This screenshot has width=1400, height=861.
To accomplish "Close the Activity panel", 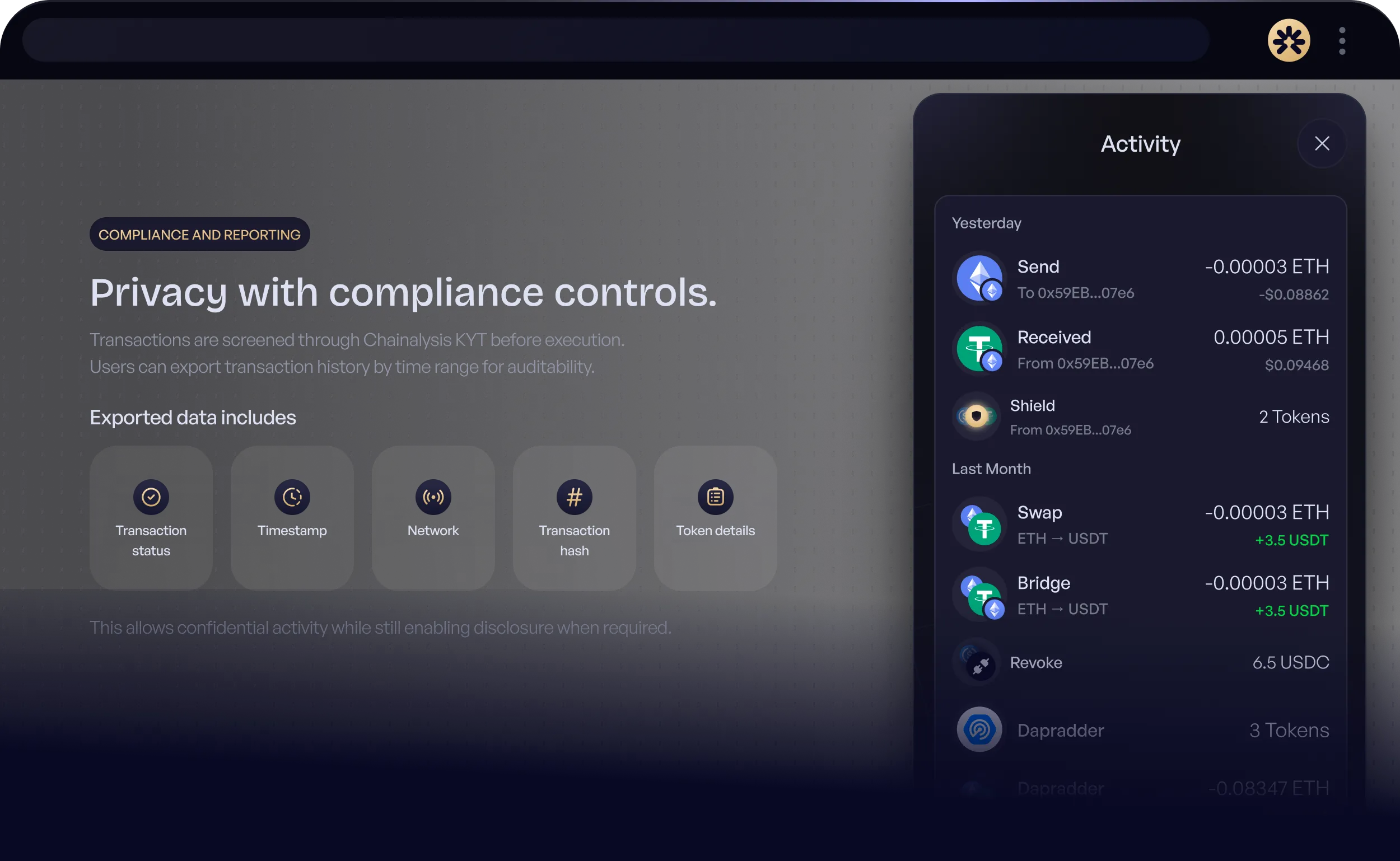I will (1322, 143).
